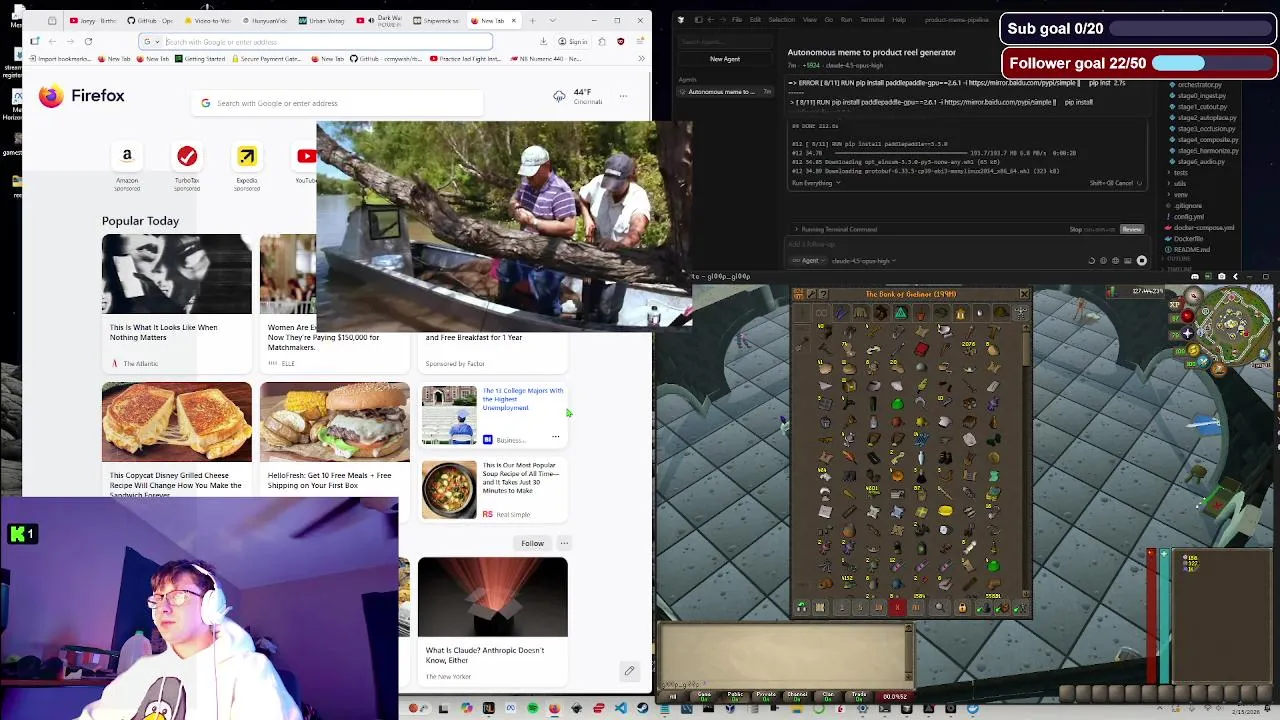The width and height of the screenshot is (1280, 720).
Task: Click the Cursor send/stop circle button
Action: click(1142, 260)
